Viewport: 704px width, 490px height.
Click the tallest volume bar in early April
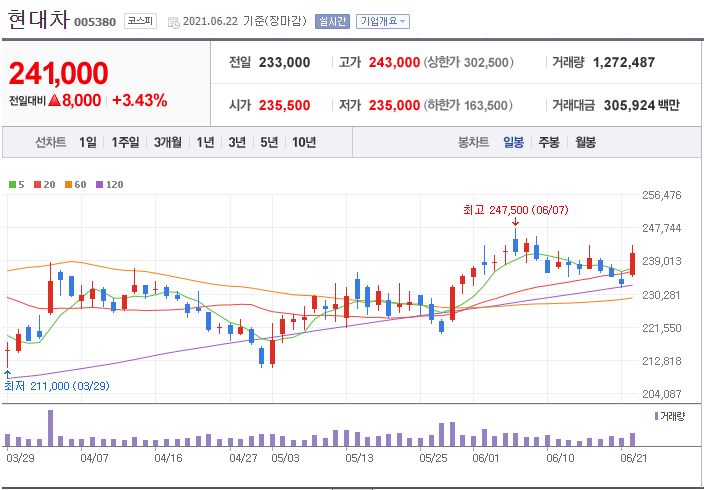(x=50, y=428)
